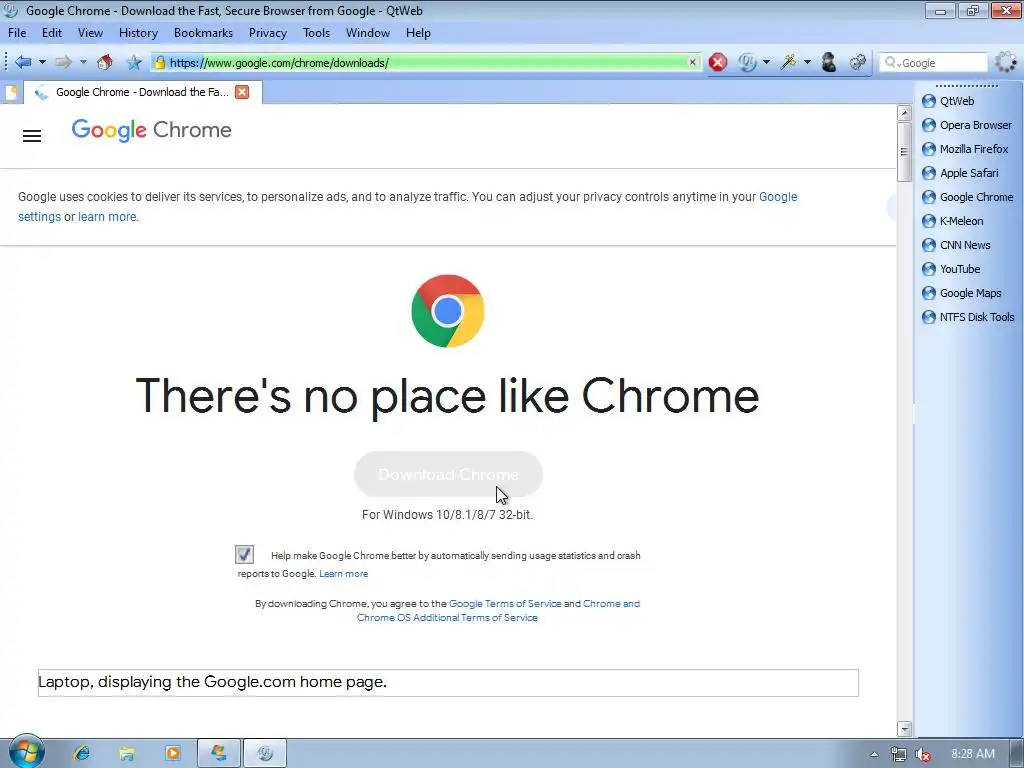Open the YouTube sidebar bookmark

(x=951, y=269)
